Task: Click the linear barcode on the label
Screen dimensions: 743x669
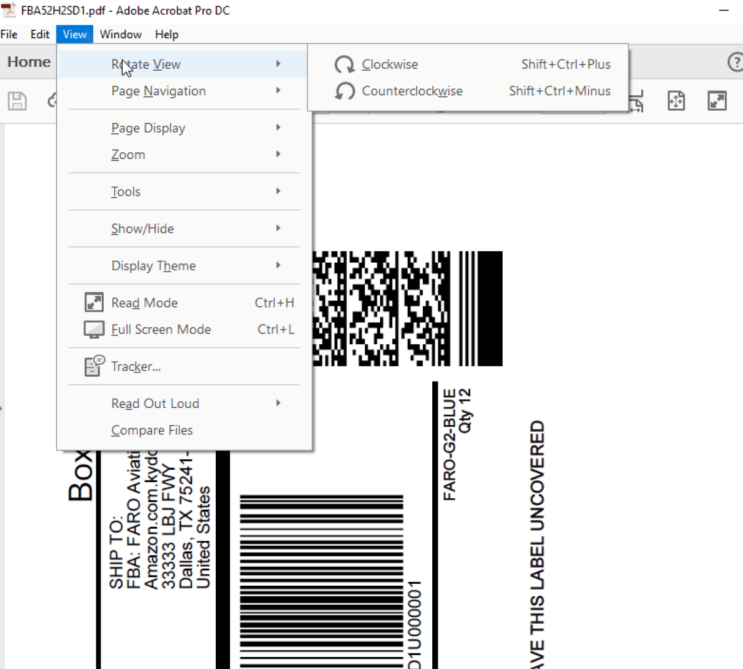Action: click(x=321, y=582)
